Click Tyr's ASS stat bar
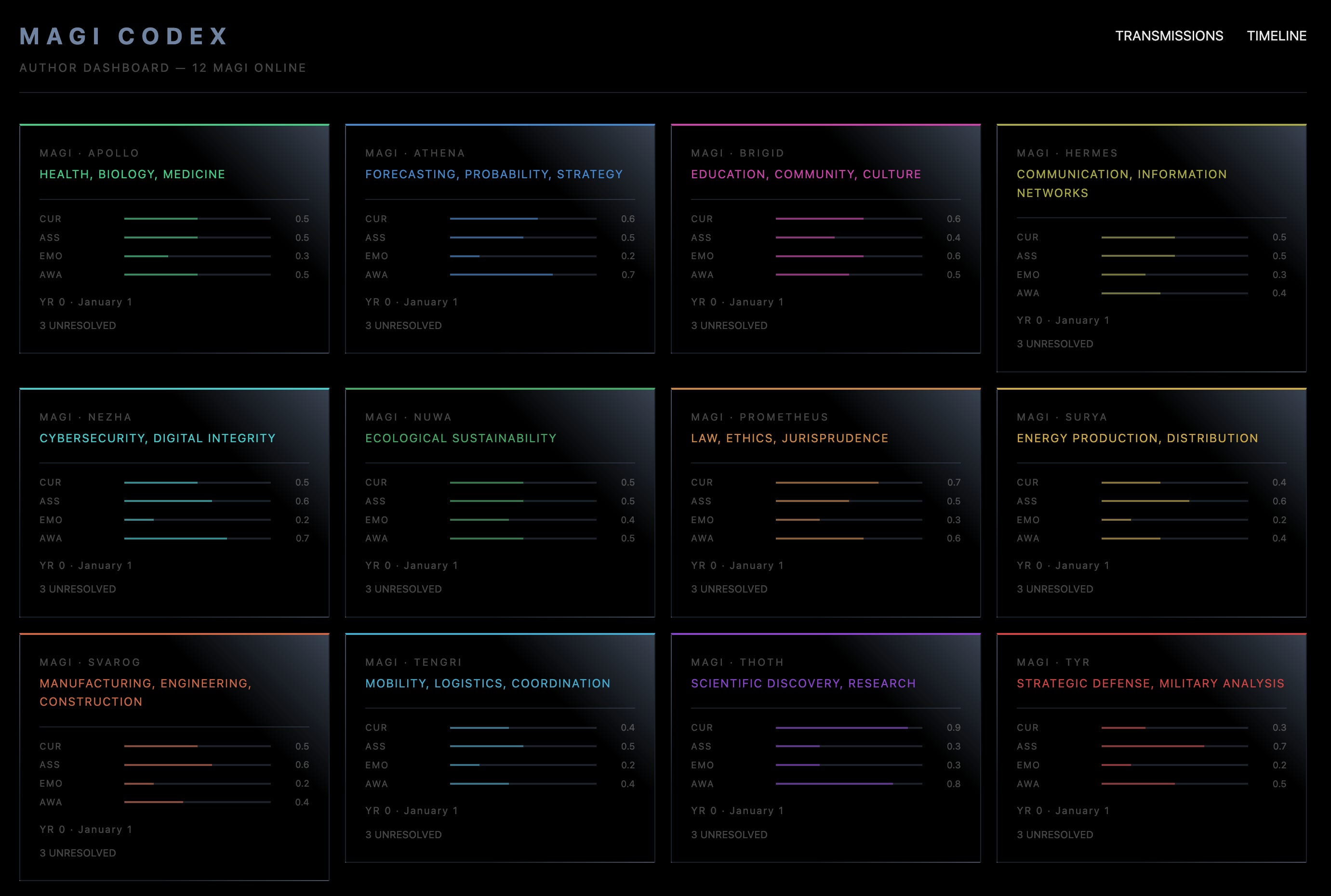 click(x=1174, y=746)
